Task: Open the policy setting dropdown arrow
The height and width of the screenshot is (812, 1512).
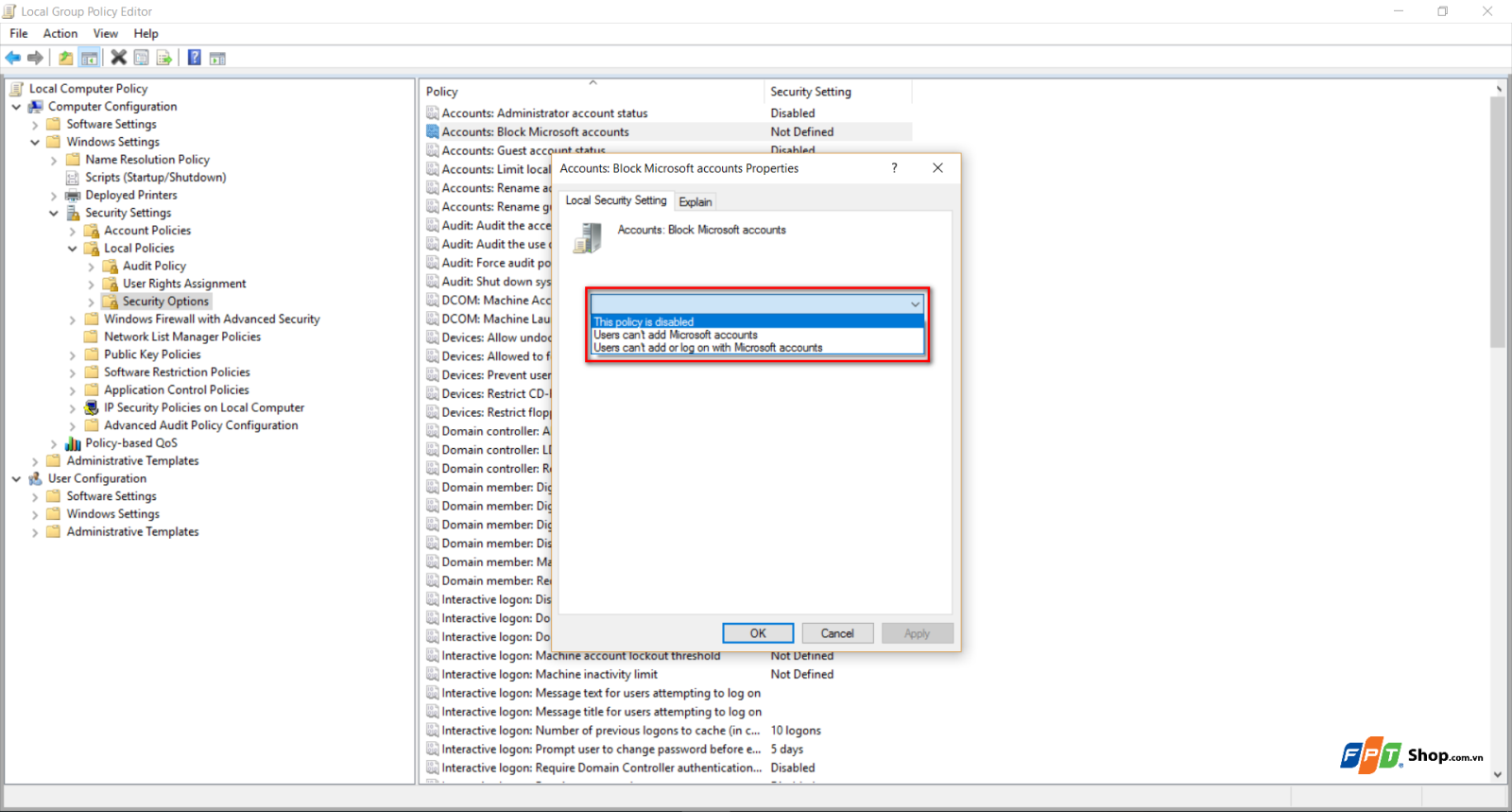Action: 915,303
